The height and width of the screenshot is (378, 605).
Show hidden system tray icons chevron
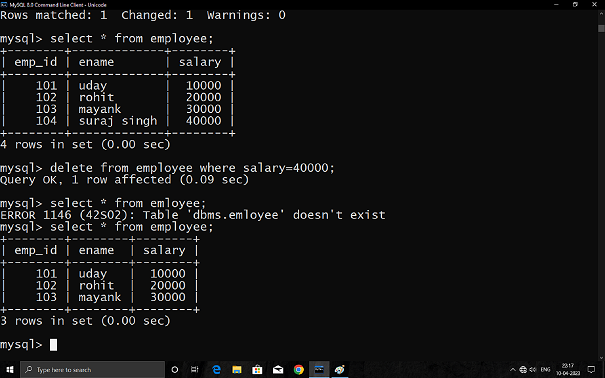click(513, 370)
